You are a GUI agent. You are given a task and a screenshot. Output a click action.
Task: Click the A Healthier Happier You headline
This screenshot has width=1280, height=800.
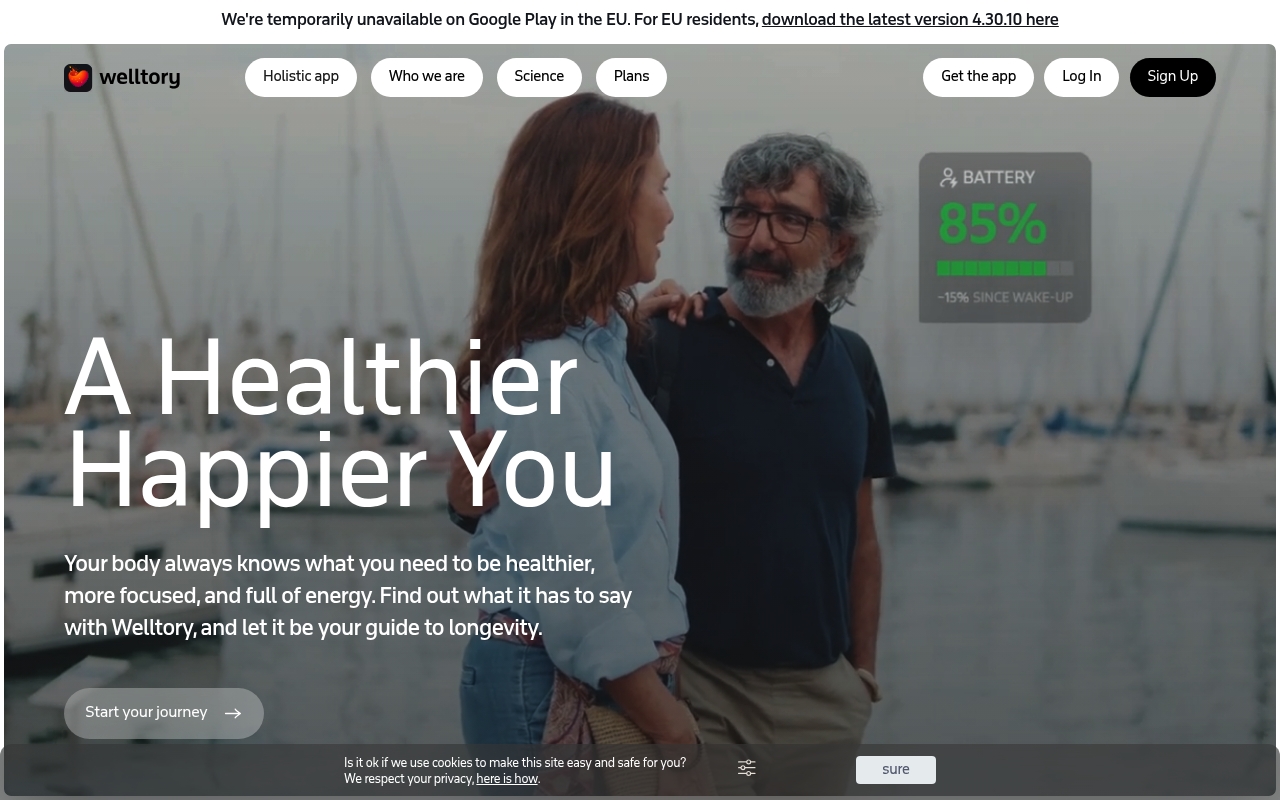[x=340, y=427]
